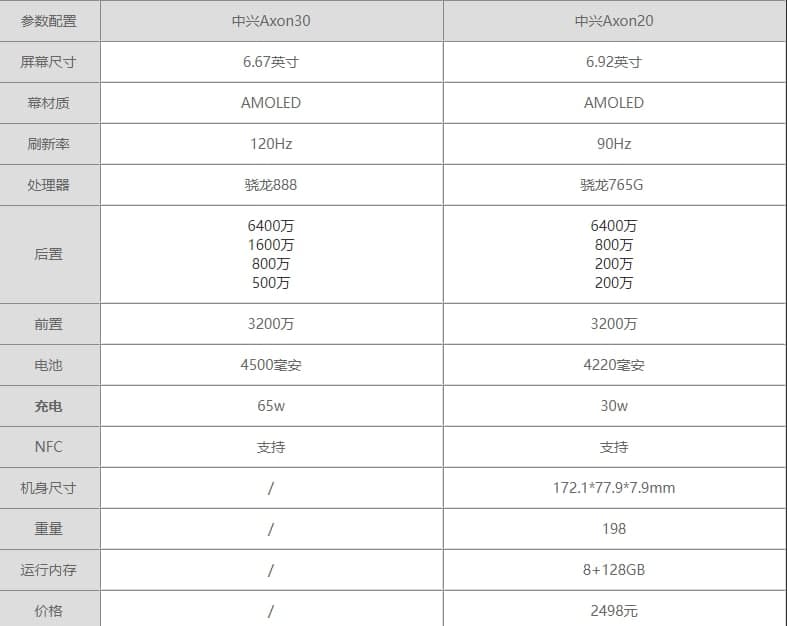Viewport: 788px width, 626px height.
Task: Click the 2498元 price cell
Action: click(x=614, y=610)
